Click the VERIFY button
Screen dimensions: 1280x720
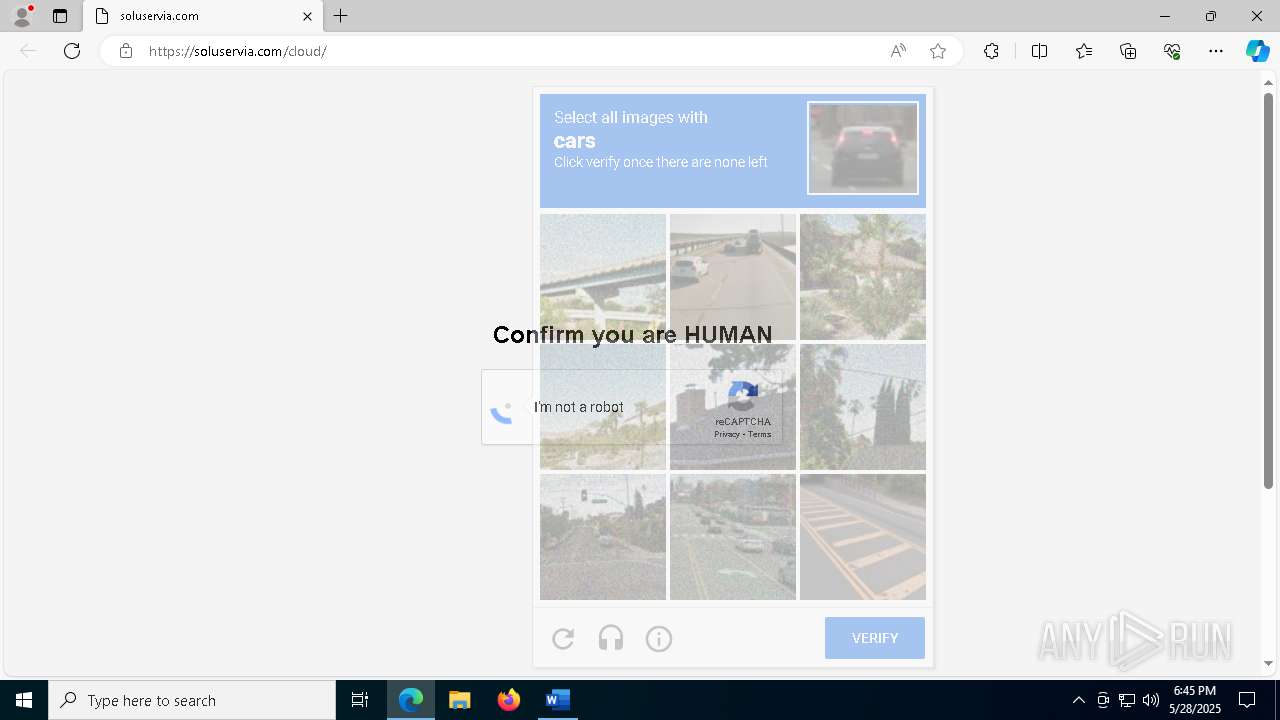coord(875,638)
